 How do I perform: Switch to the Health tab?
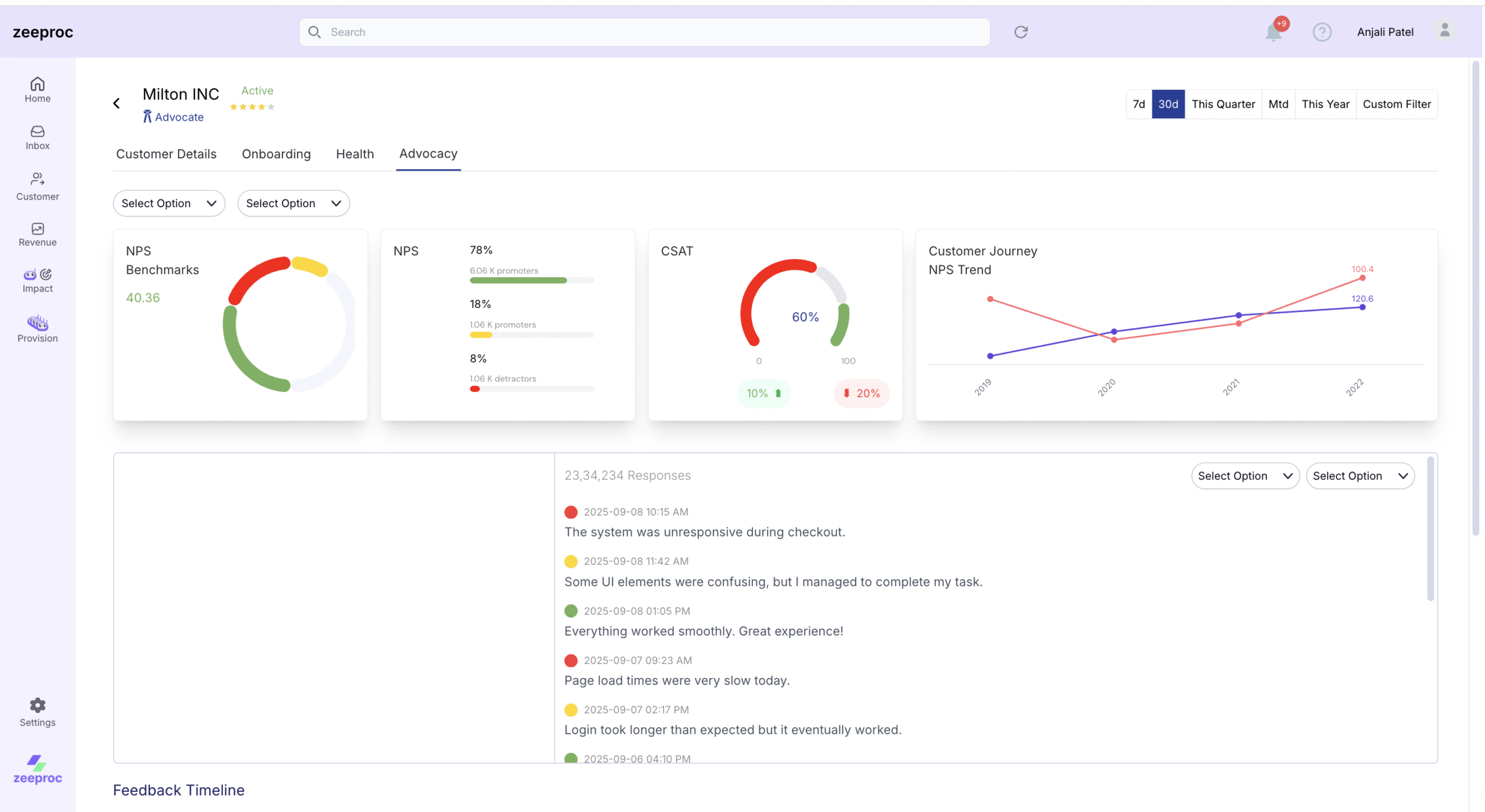pos(354,154)
